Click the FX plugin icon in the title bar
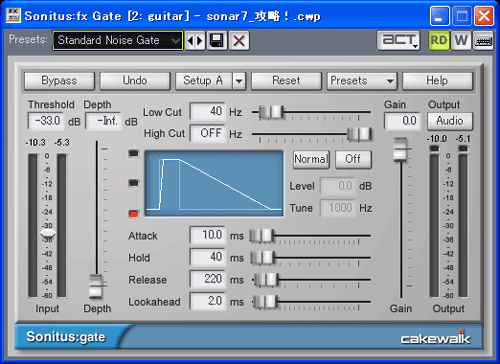The height and width of the screenshot is (364, 500). 13,16
